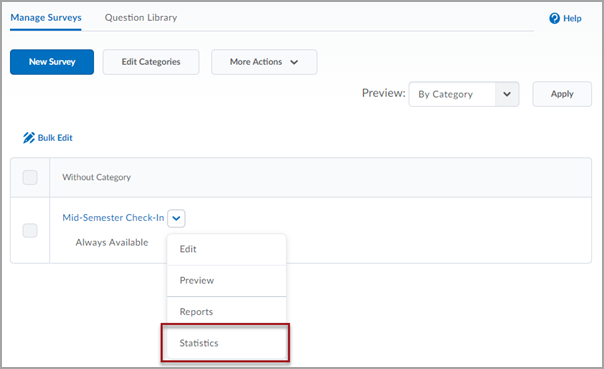
Task: Switch to the Question Library tab
Action: click(141, 18)
